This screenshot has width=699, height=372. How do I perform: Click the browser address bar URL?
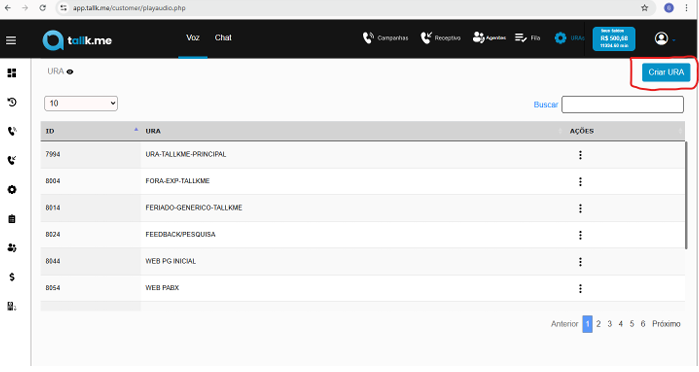coord(129,8)
